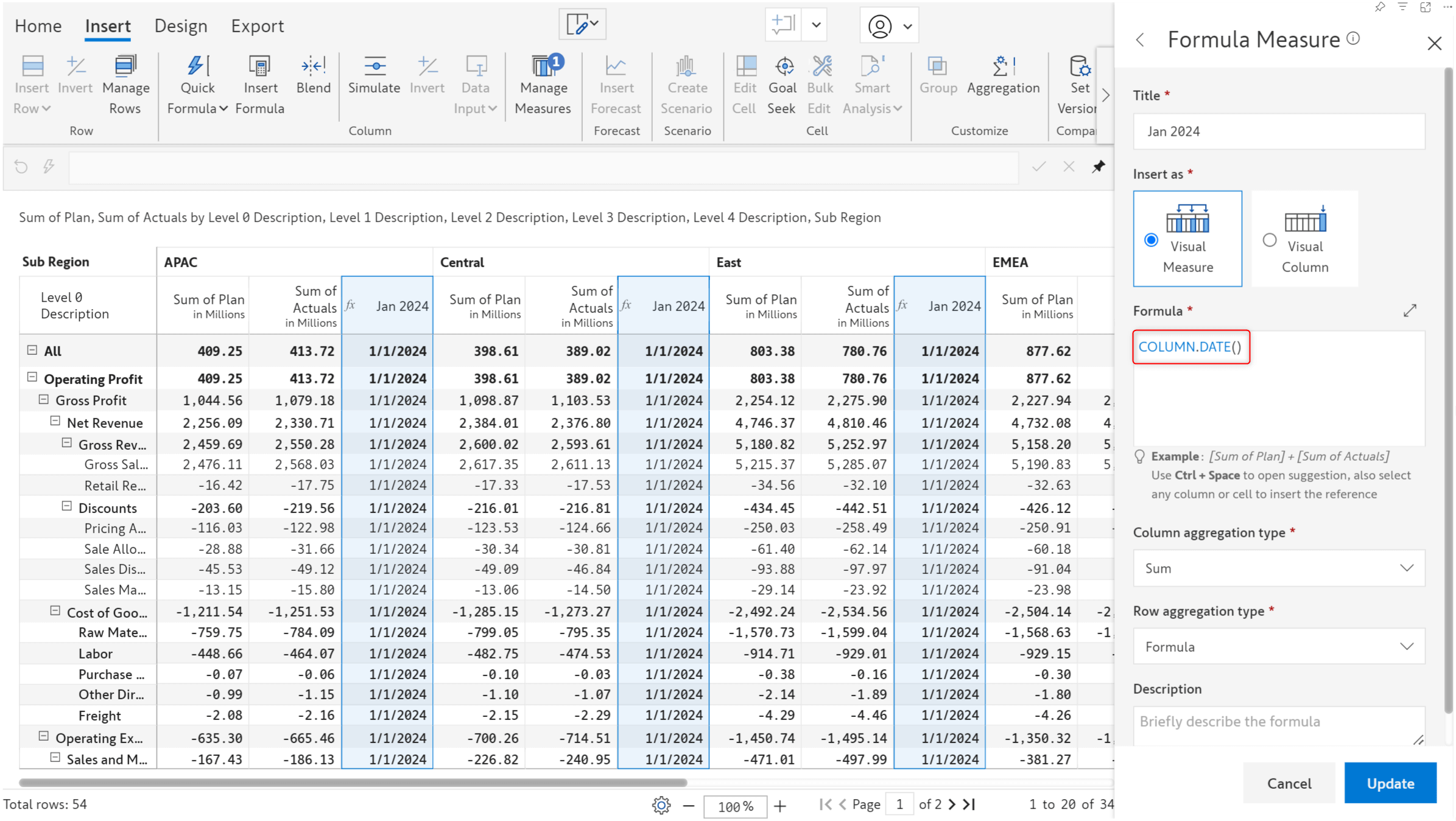
Task: Click the Design tab in ribbon
Action: click(180, 25)
